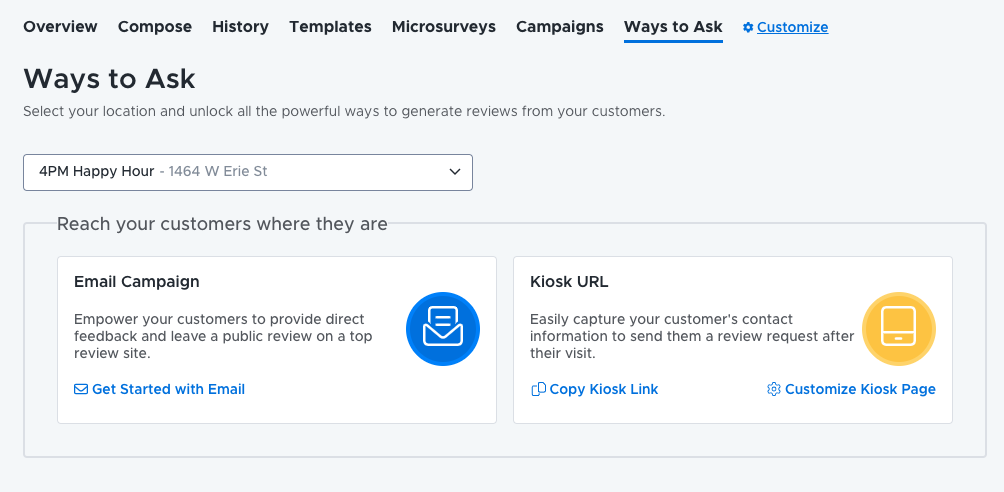Viewport: 1004px width, 492px height.
Task: Click the yellow kiosk tablet circle icon
Action: (x=899, y=329)
